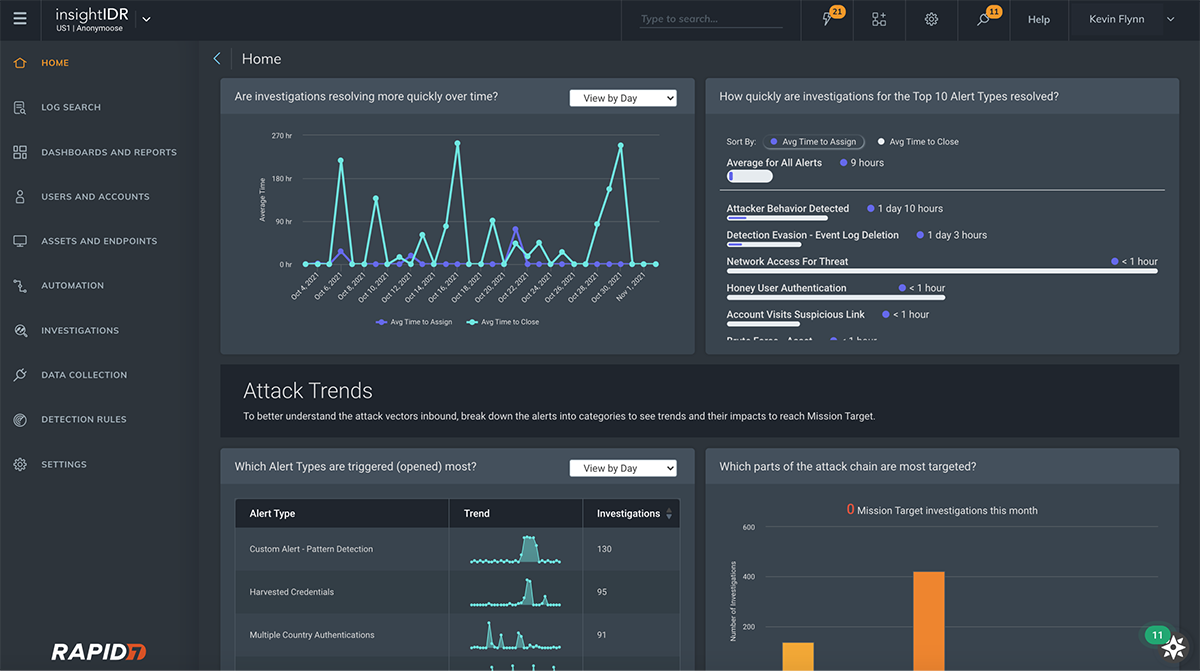Viewport: 1200px width, 671px height.
Task: Click the short yellow bar in attack chain chart
Action: (x=798, y=657)
